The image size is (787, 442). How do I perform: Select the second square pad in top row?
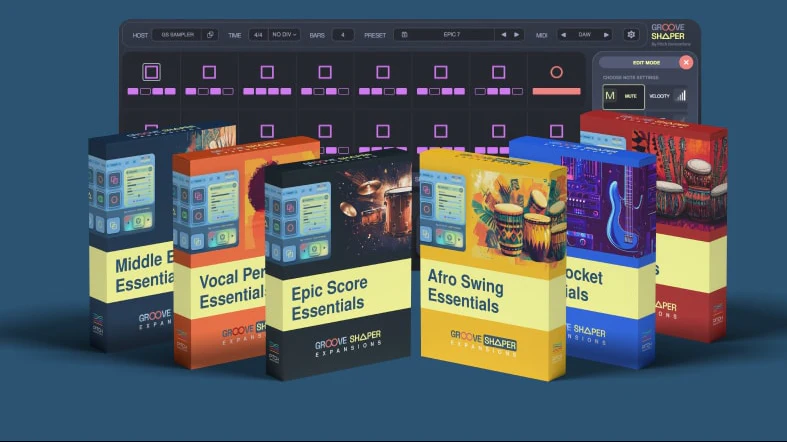(209, 72)
